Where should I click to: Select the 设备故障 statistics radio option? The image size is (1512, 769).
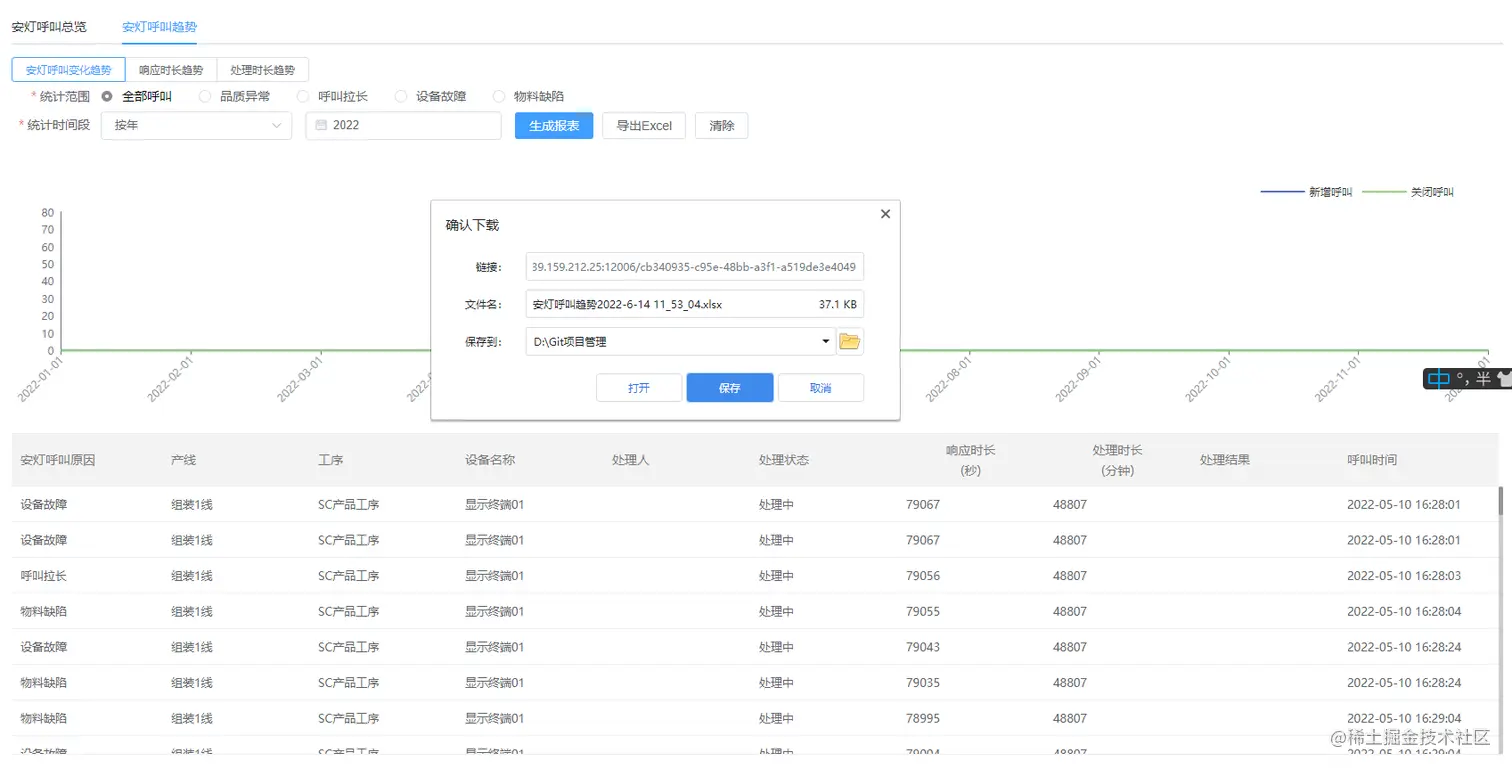[x=401, y=96]
